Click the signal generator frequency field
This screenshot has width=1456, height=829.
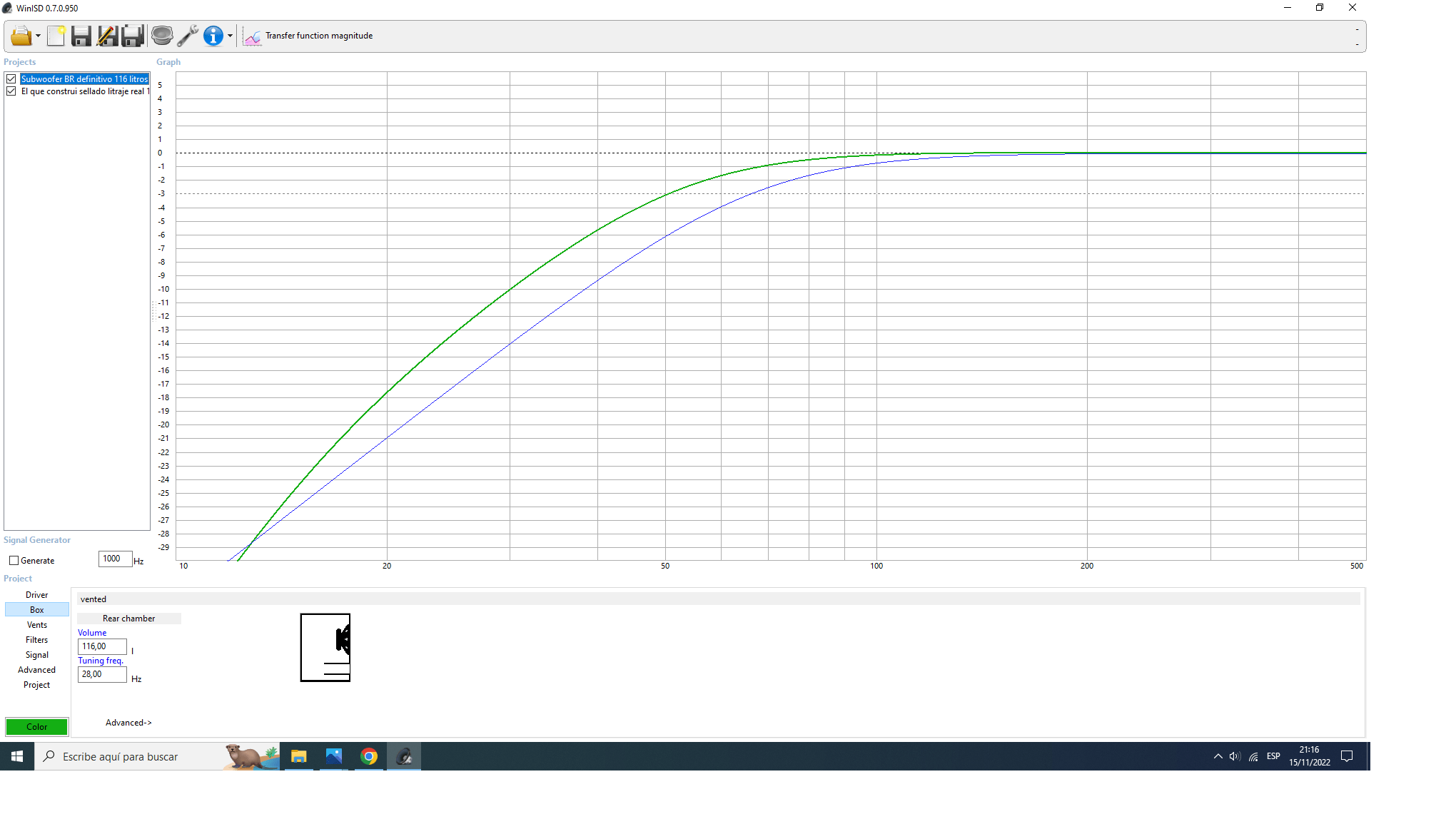point(115,559)
